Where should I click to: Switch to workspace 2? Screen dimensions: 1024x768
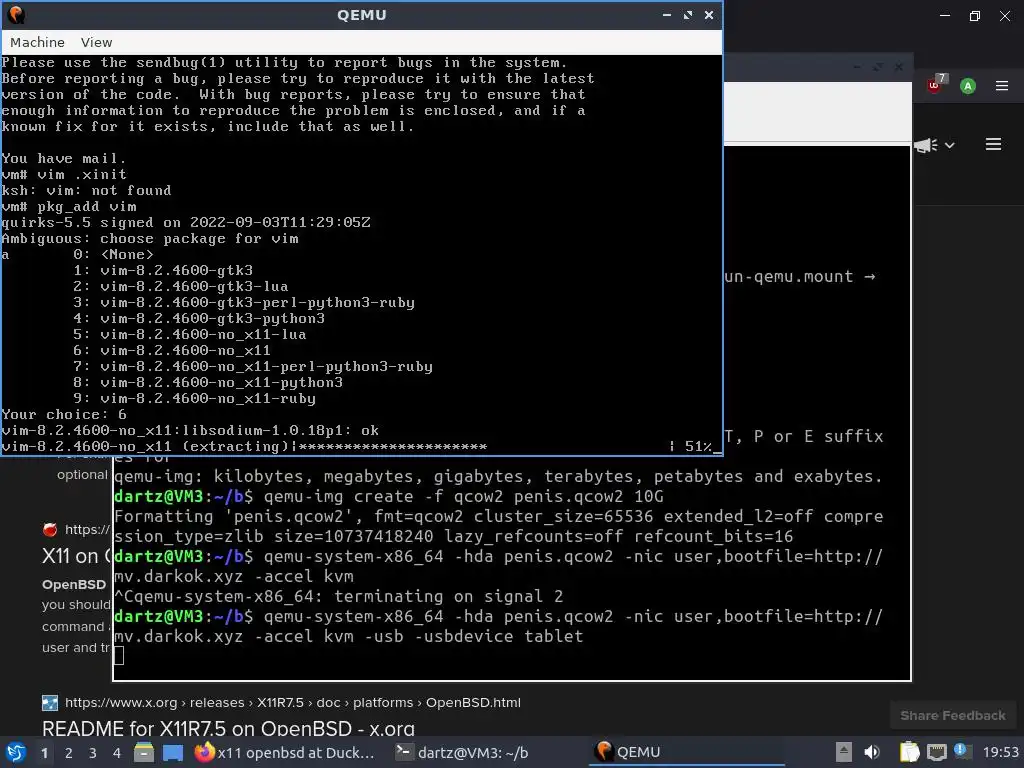pyautogui.click(x=69, y=753)
